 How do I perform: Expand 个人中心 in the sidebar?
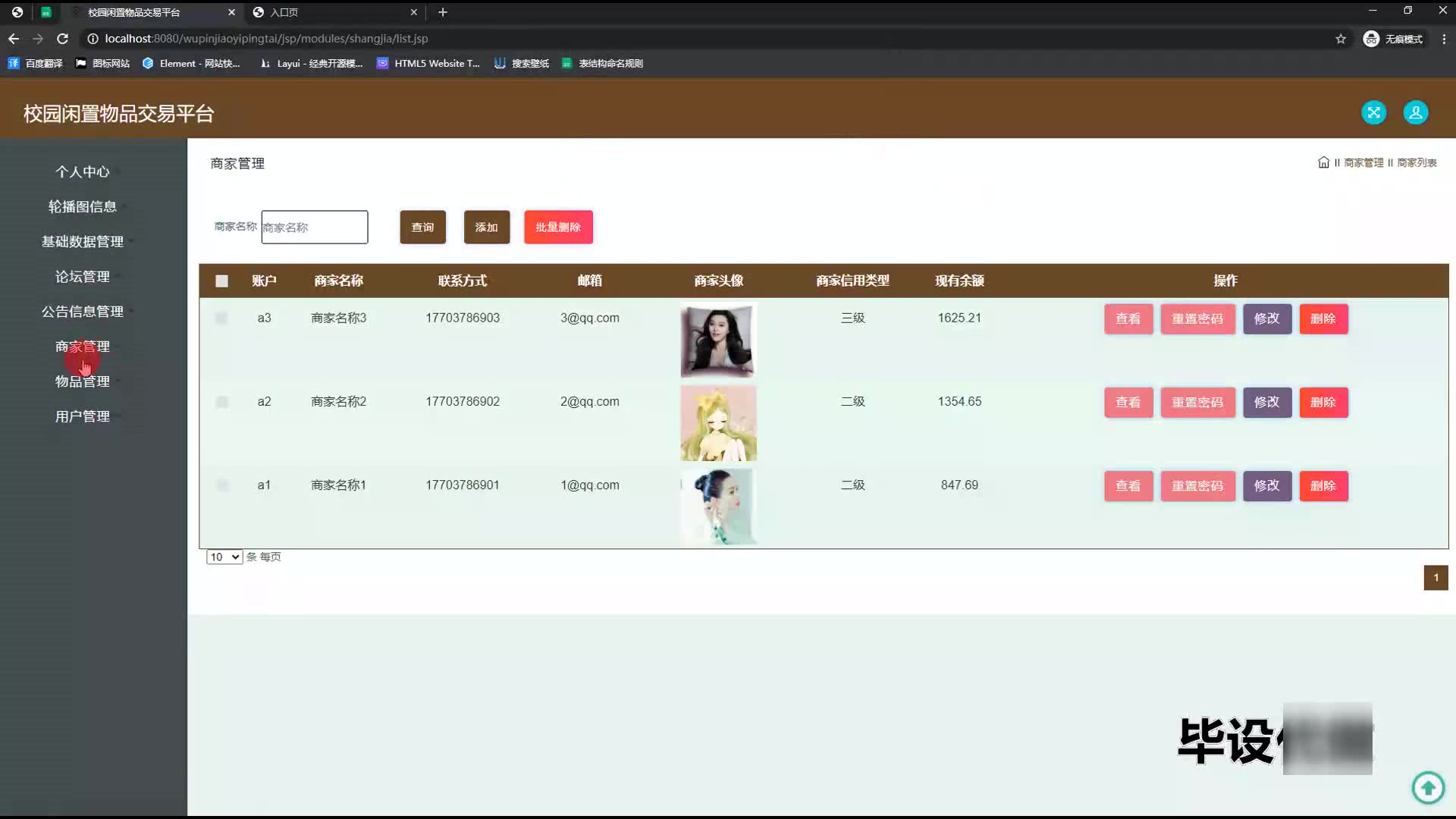83,172
